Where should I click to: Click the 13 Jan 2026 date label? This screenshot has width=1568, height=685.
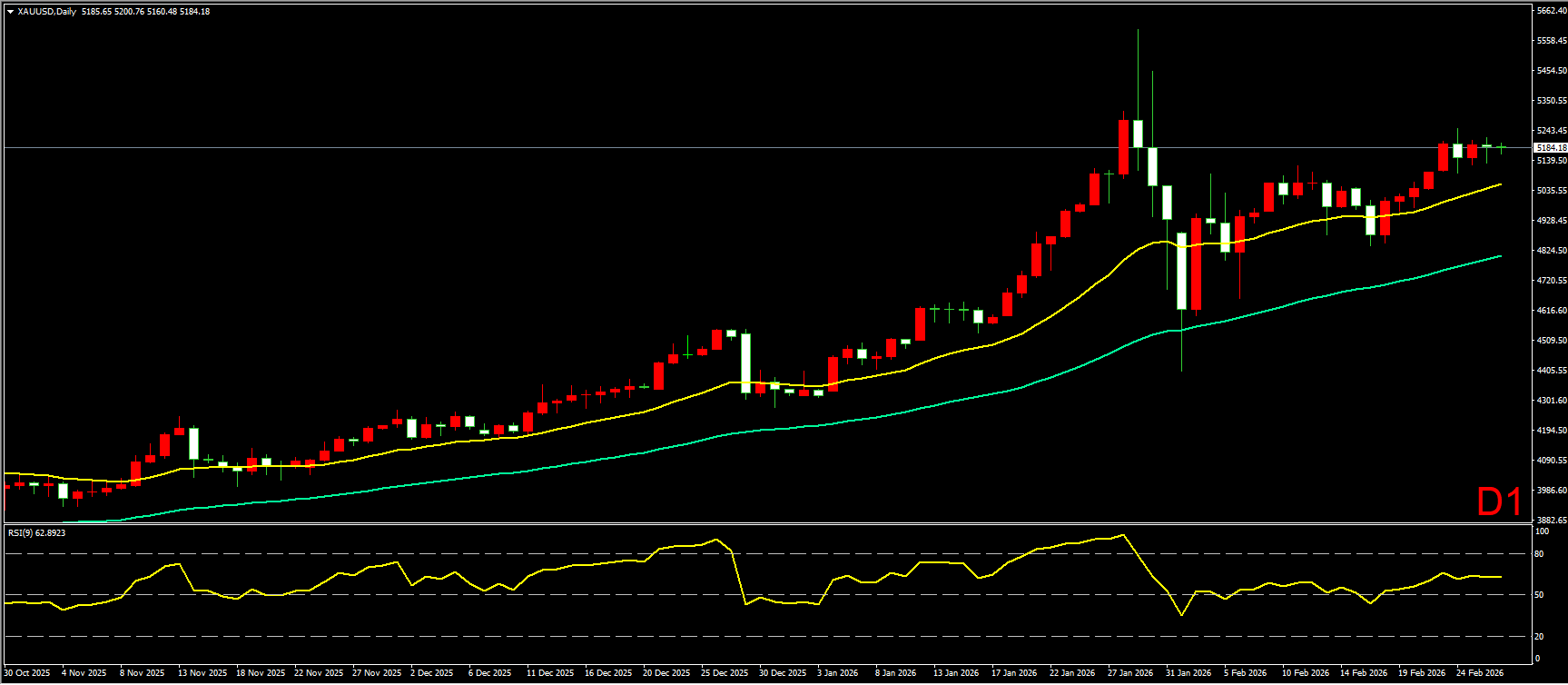(956, 673)
